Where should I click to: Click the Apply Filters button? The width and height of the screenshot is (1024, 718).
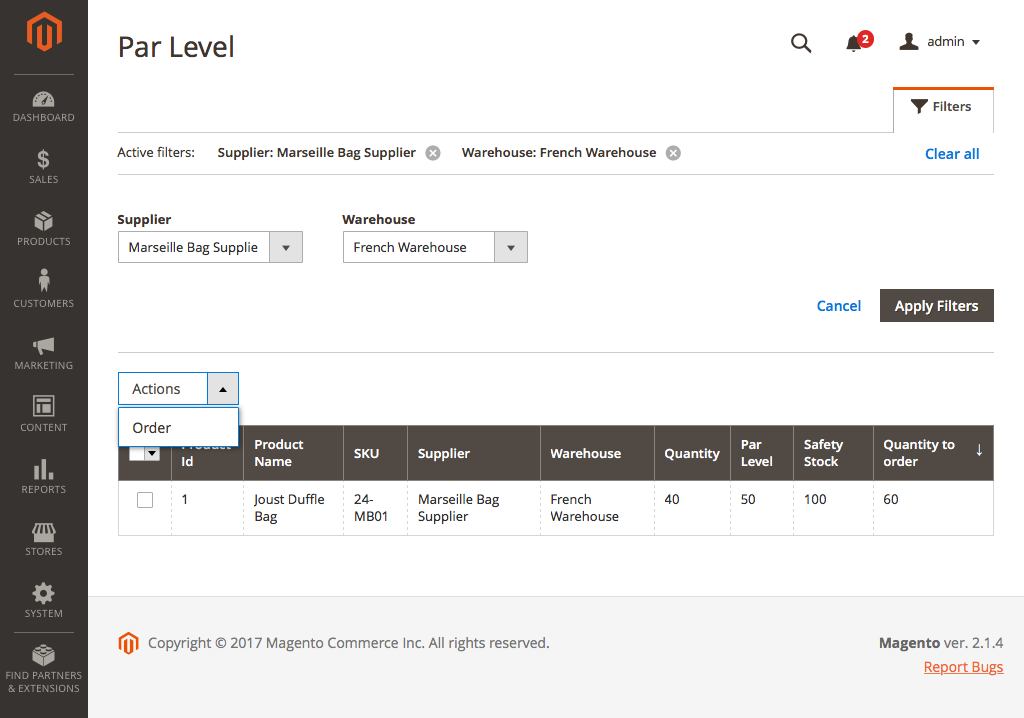[936, 306]
